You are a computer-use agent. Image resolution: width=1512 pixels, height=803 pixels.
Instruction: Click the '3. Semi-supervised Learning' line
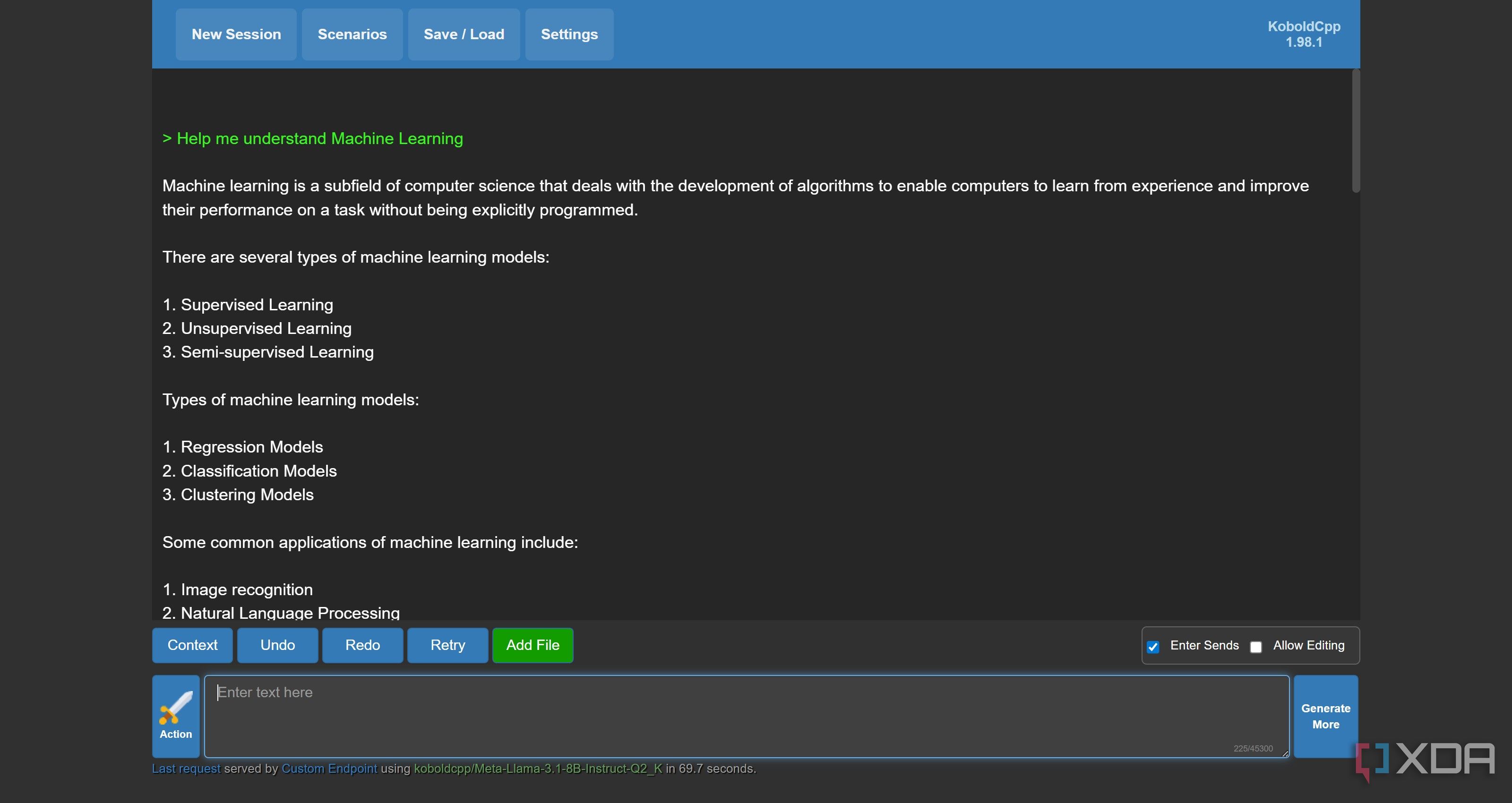coord(268,351)
